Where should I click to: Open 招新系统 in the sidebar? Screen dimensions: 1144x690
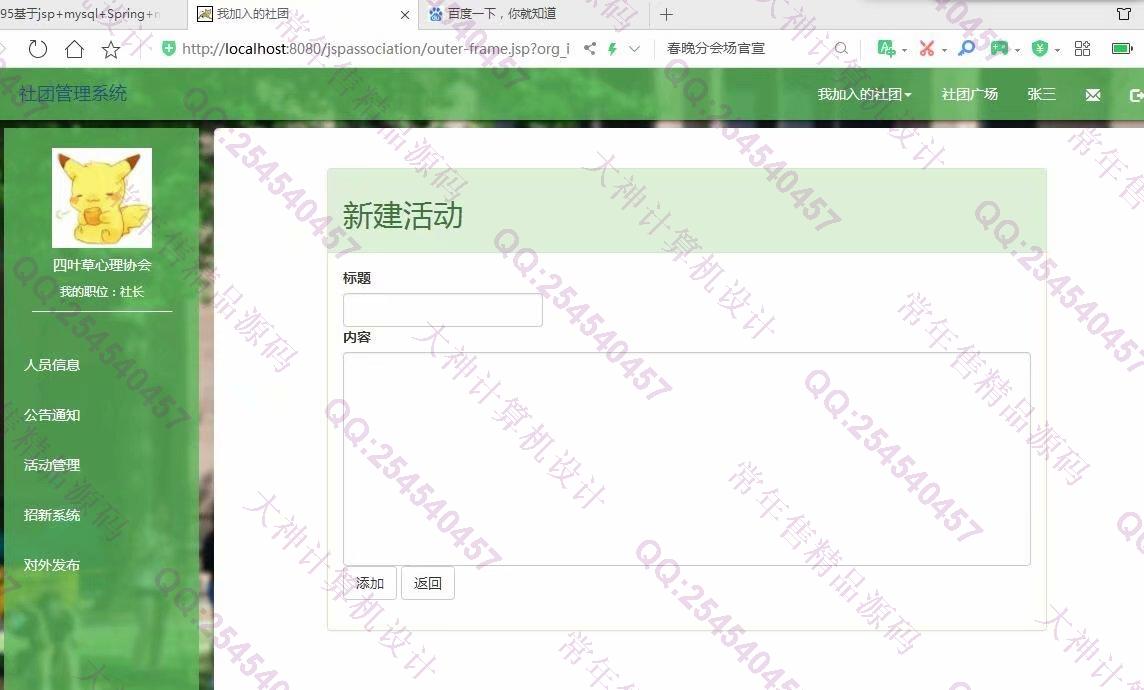pyautogui.click(x=52, y=515)
